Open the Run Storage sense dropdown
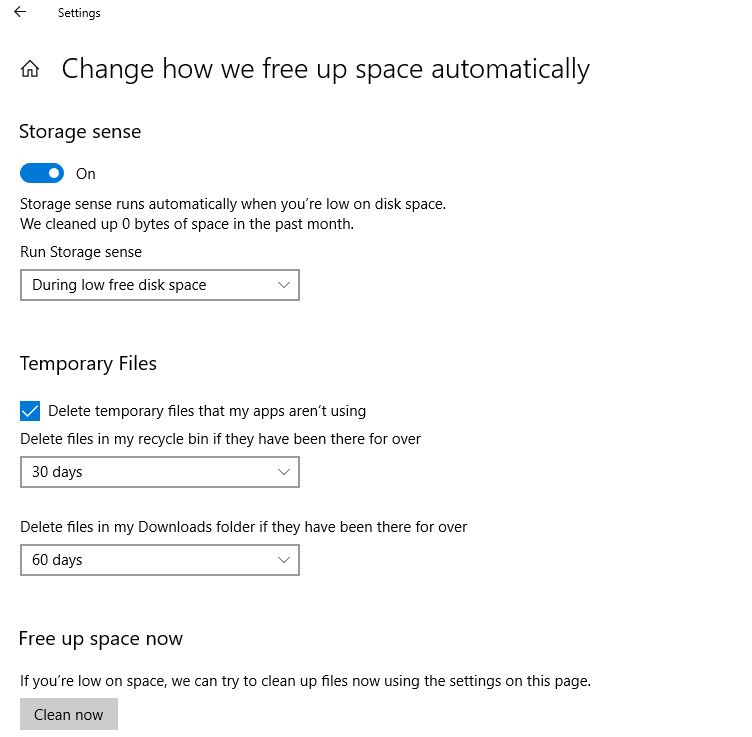The image size is (752, 737). [x=160, y=285]
